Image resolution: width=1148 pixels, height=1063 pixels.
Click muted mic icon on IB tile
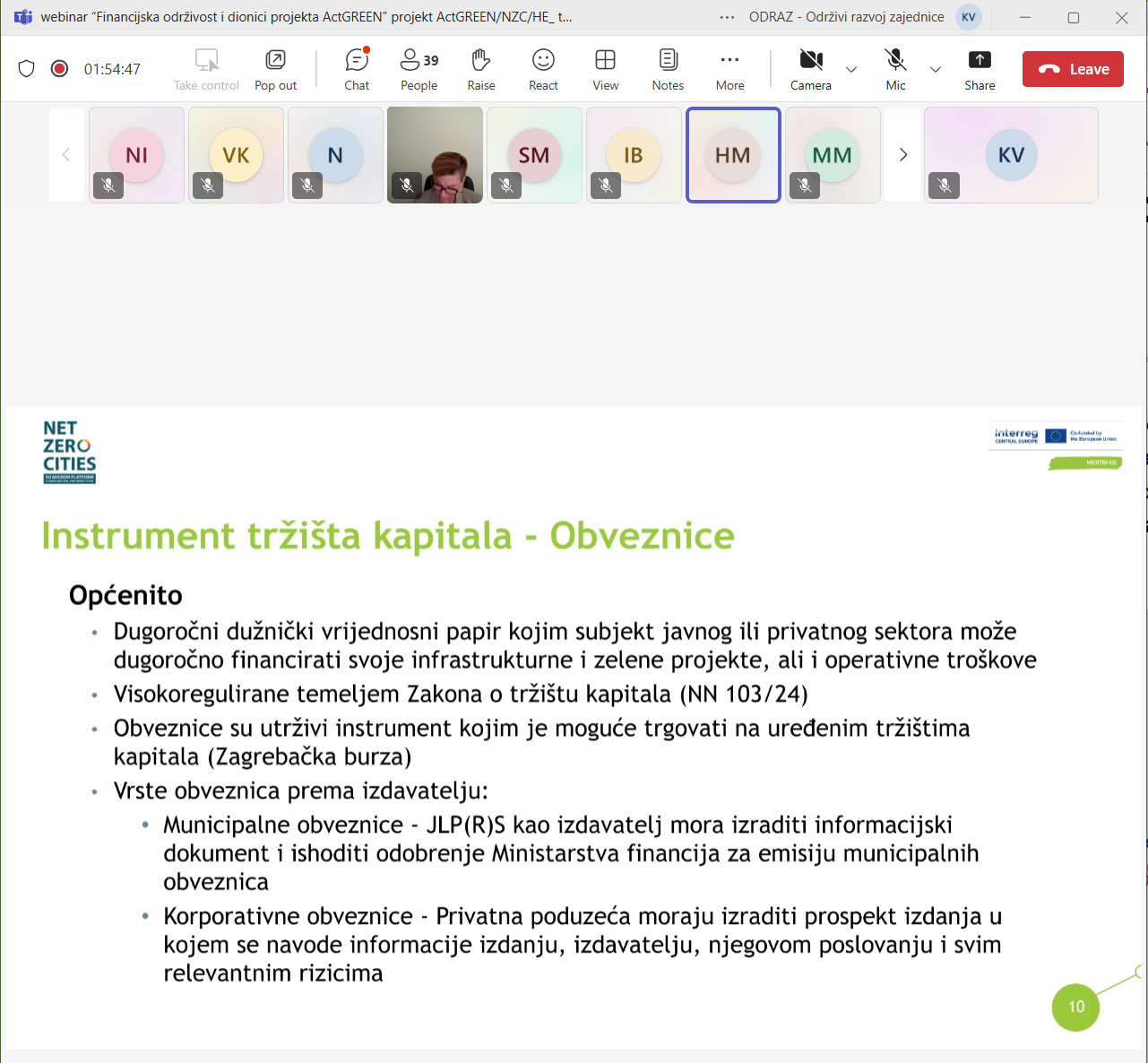(x=606, y=186)
